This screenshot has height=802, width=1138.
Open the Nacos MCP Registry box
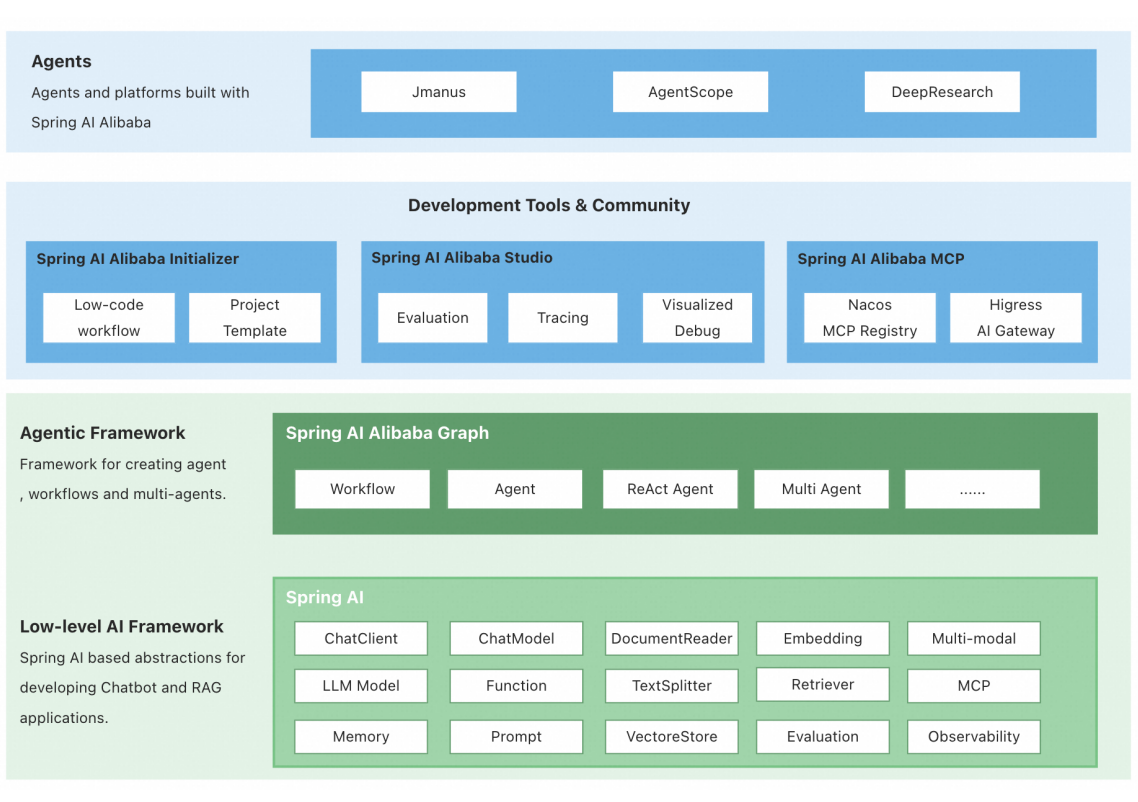click(869, 317)
